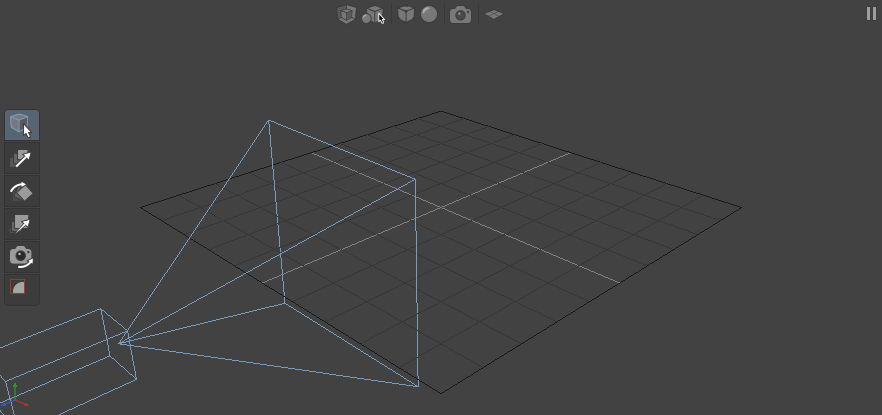Click the frustum apex at camera lens
Viewport: 882px width, 415px height.
click(x=121, y=342)
